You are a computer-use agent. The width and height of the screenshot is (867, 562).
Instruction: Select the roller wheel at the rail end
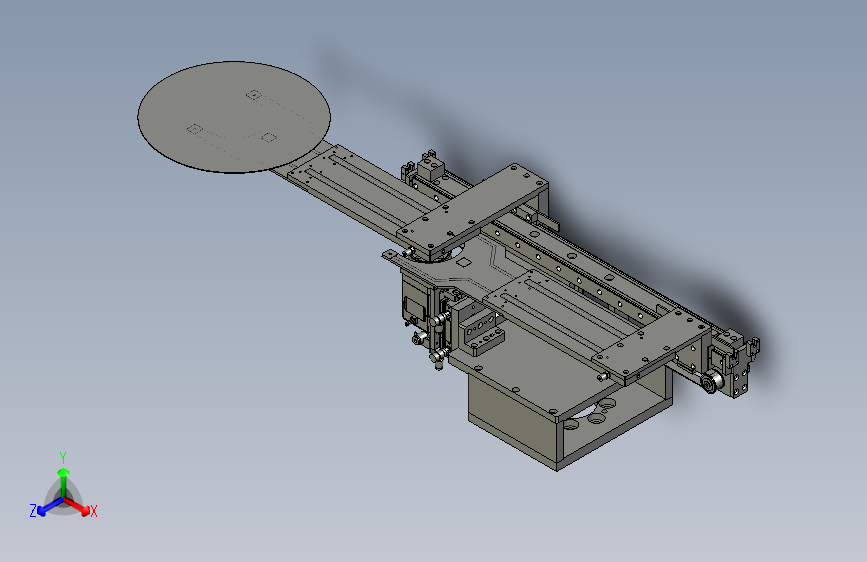(711, 382)
